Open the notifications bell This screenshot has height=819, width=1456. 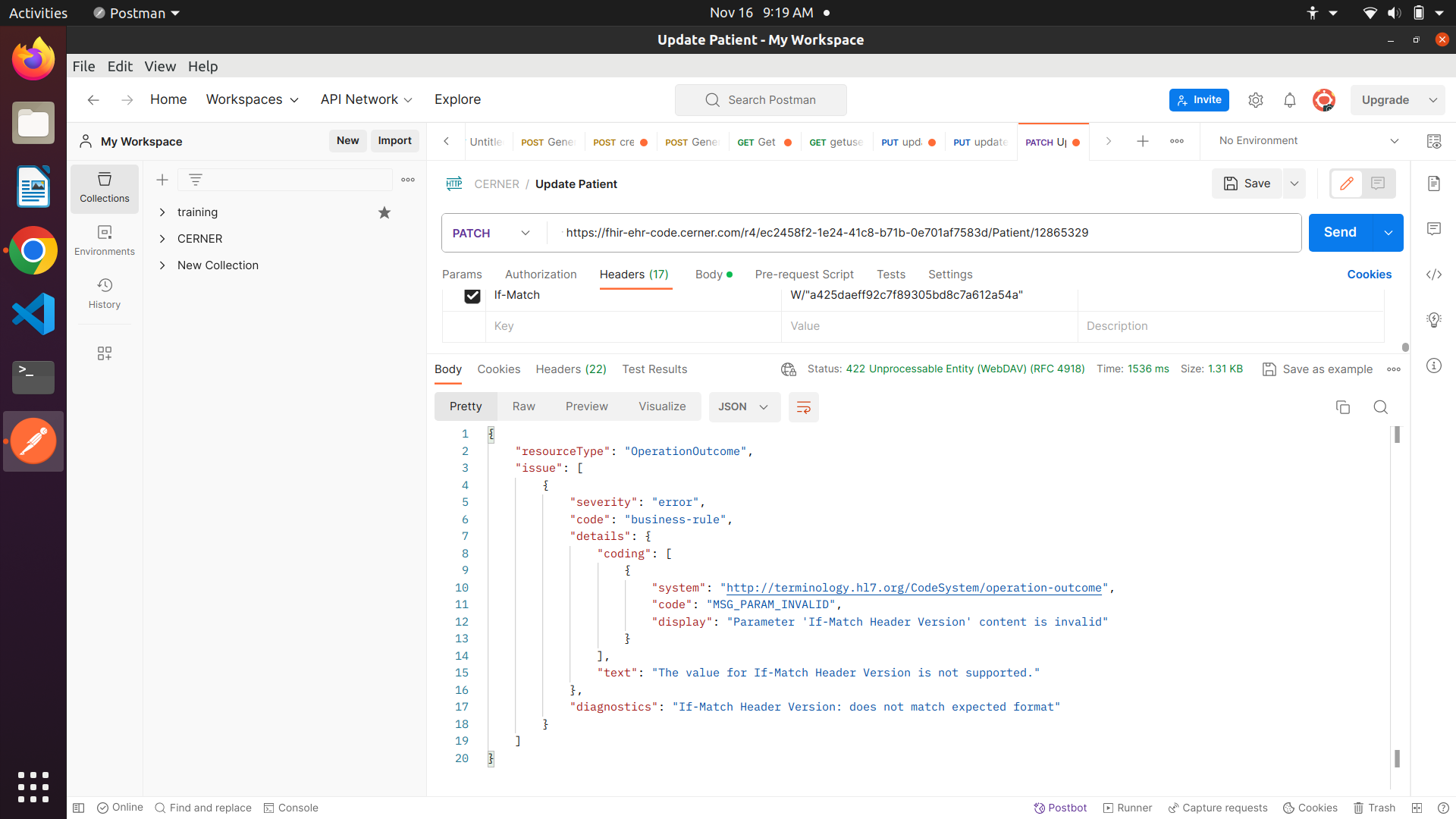pos(1290,100)
